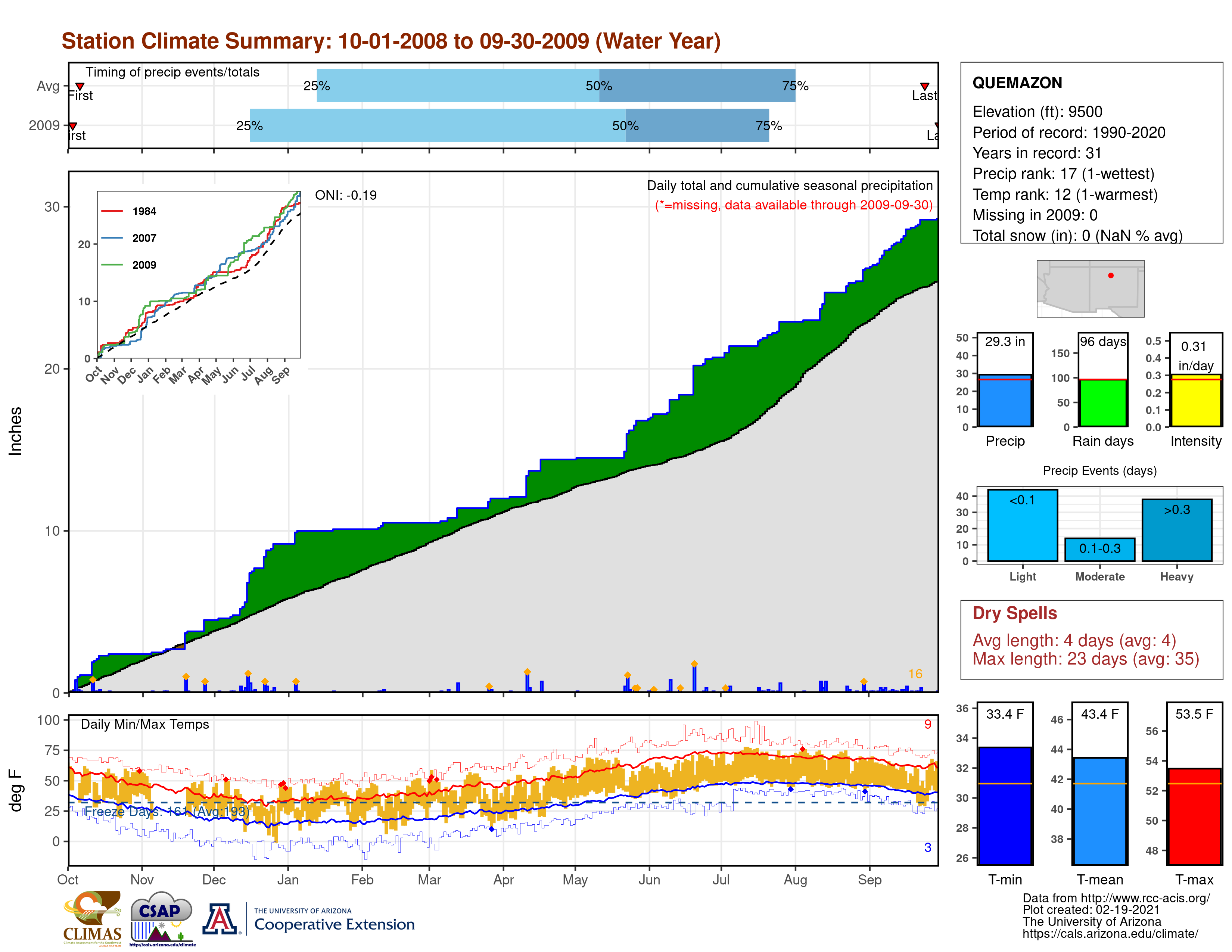The width and height of the screenshot is (1232, 952).
Task: Click the T-mean 43.4 F bar
Action: click(1099, 811)
